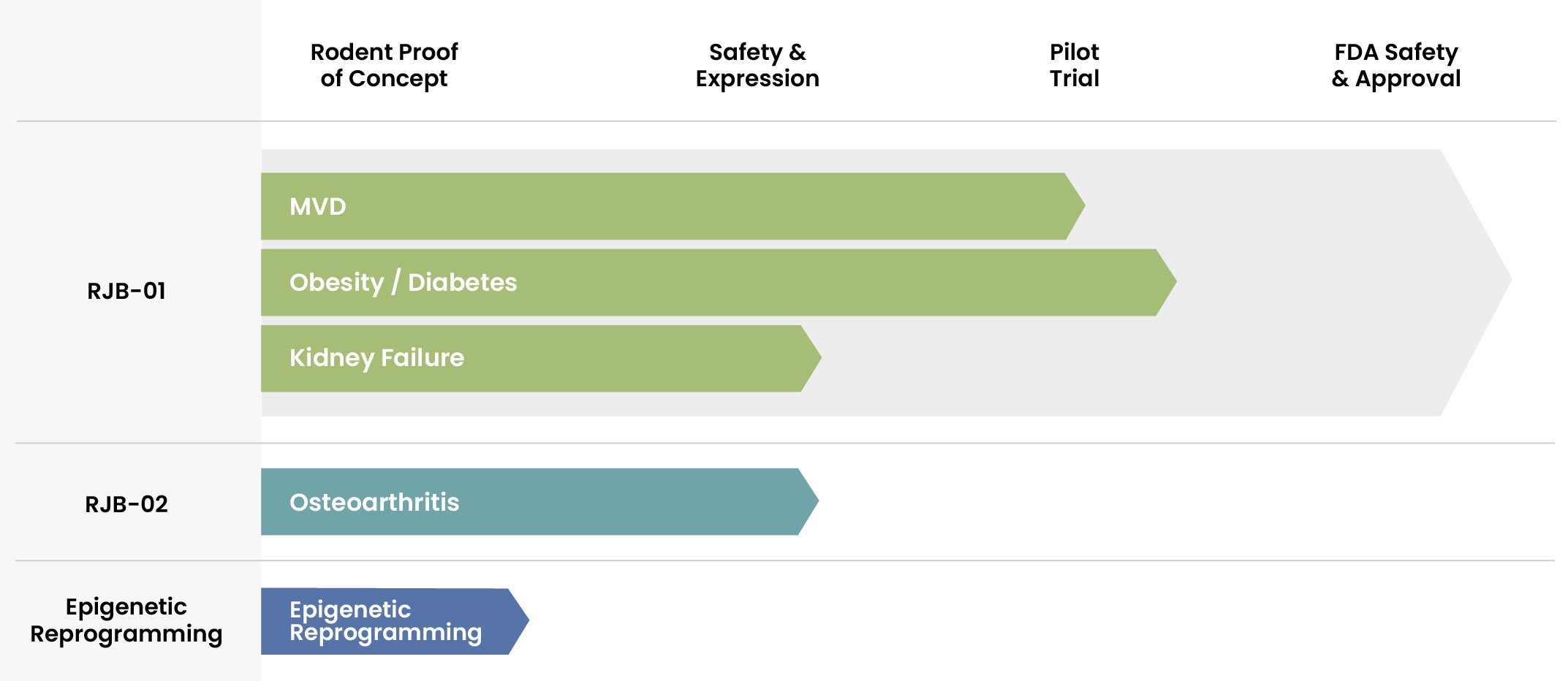Click the Kidney Failure progress bar
The image size is (1568, 681).
[x=541, y=358]
